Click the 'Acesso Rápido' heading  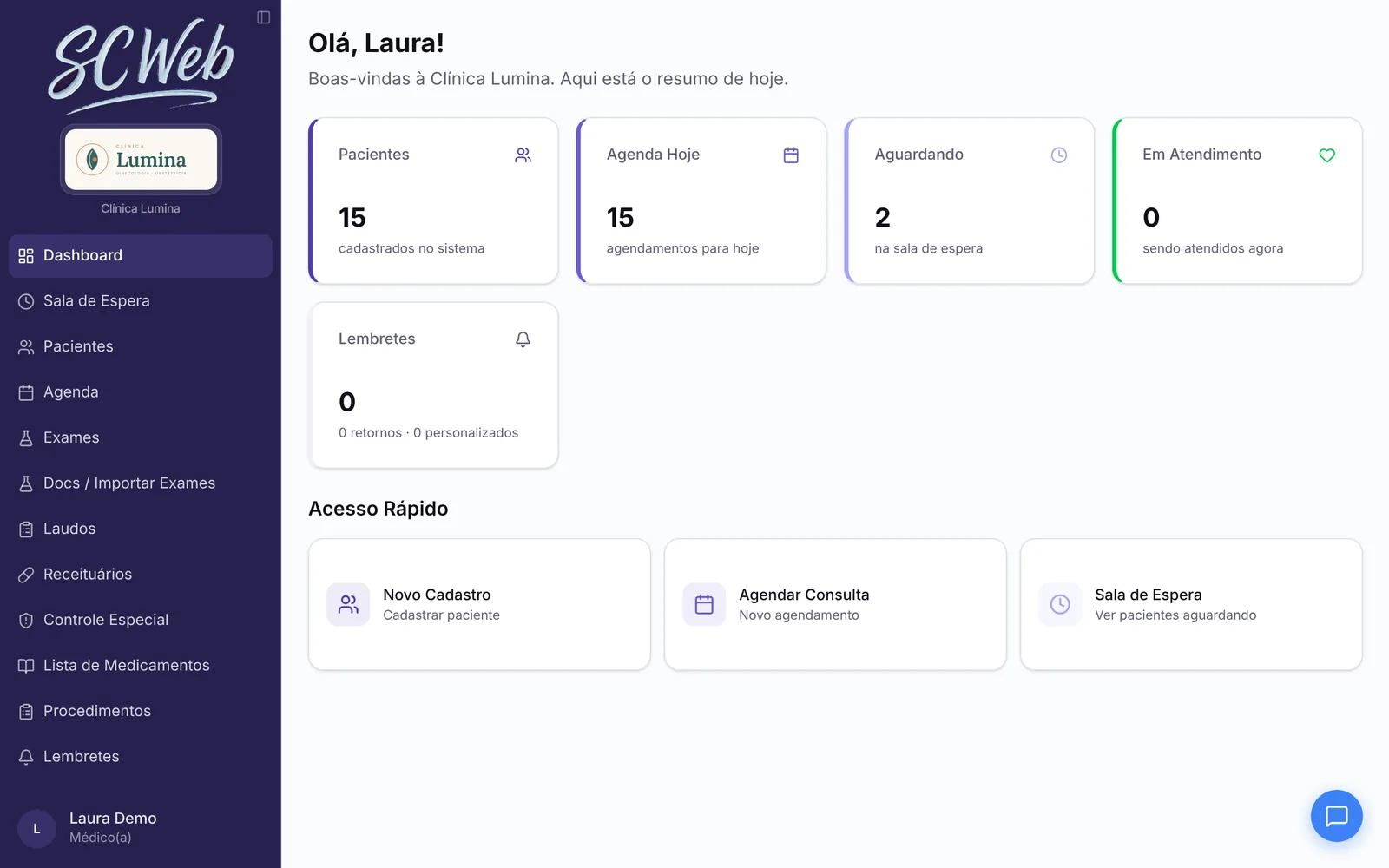(379, 509)
